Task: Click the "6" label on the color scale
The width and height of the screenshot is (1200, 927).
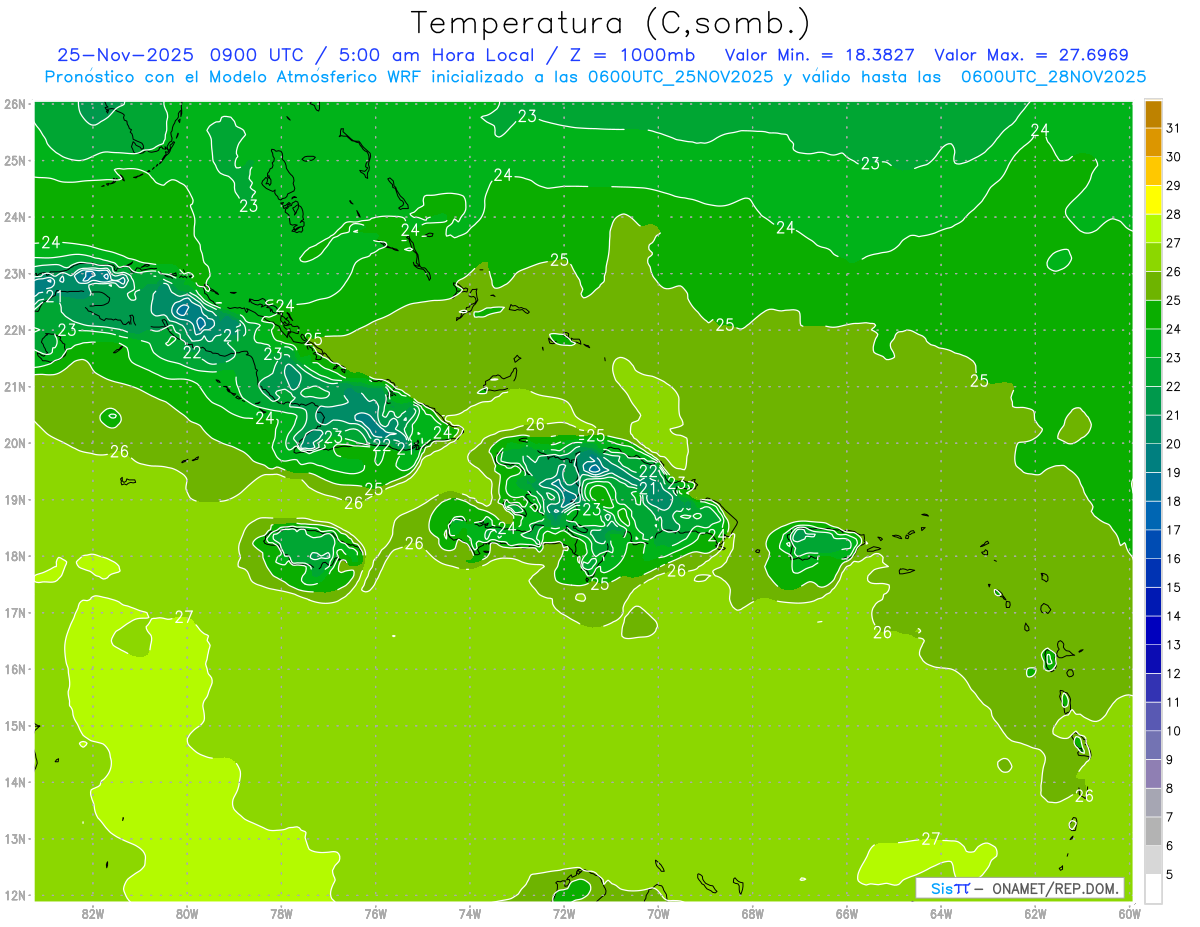Action: (x=1170, y=846)
